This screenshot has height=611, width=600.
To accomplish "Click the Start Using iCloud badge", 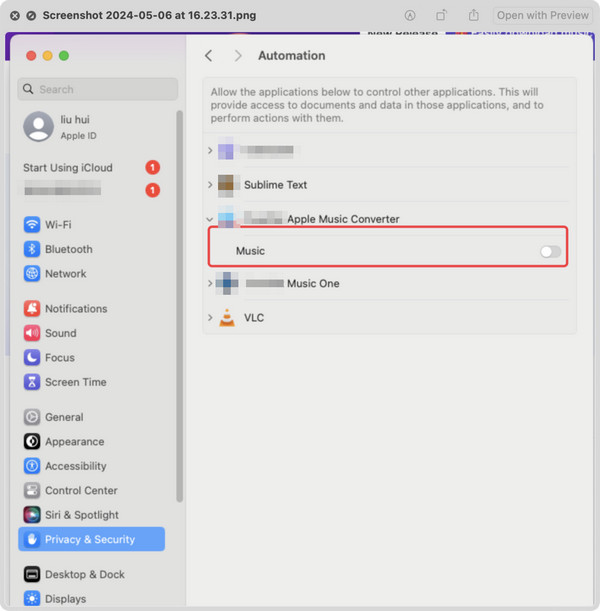I will (153, 168).
